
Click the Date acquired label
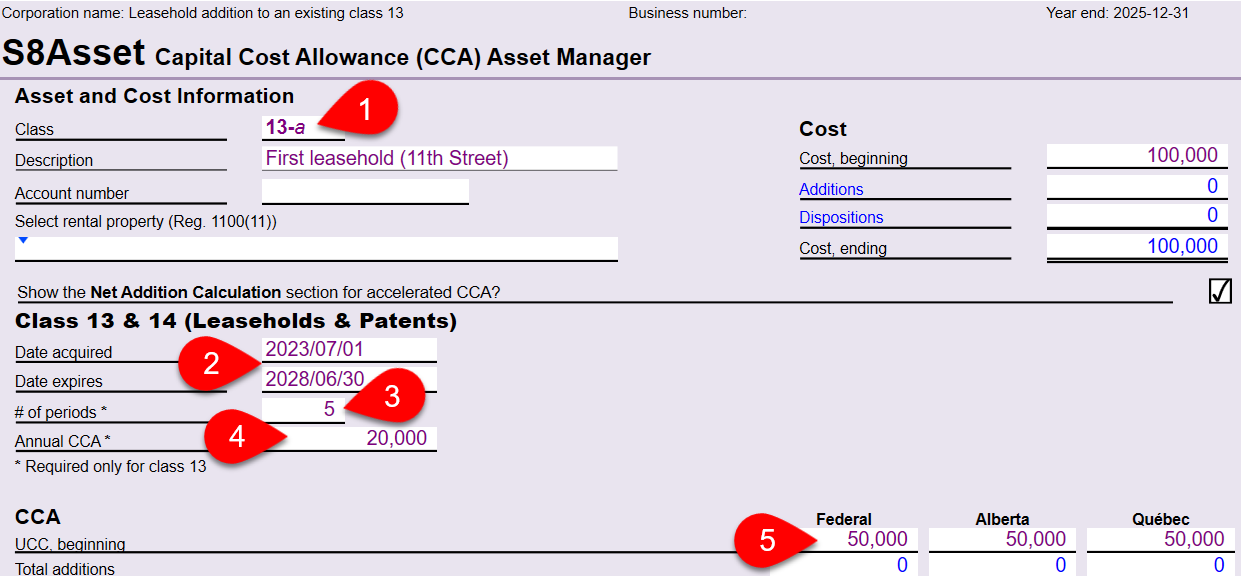(x=64, y=352)
